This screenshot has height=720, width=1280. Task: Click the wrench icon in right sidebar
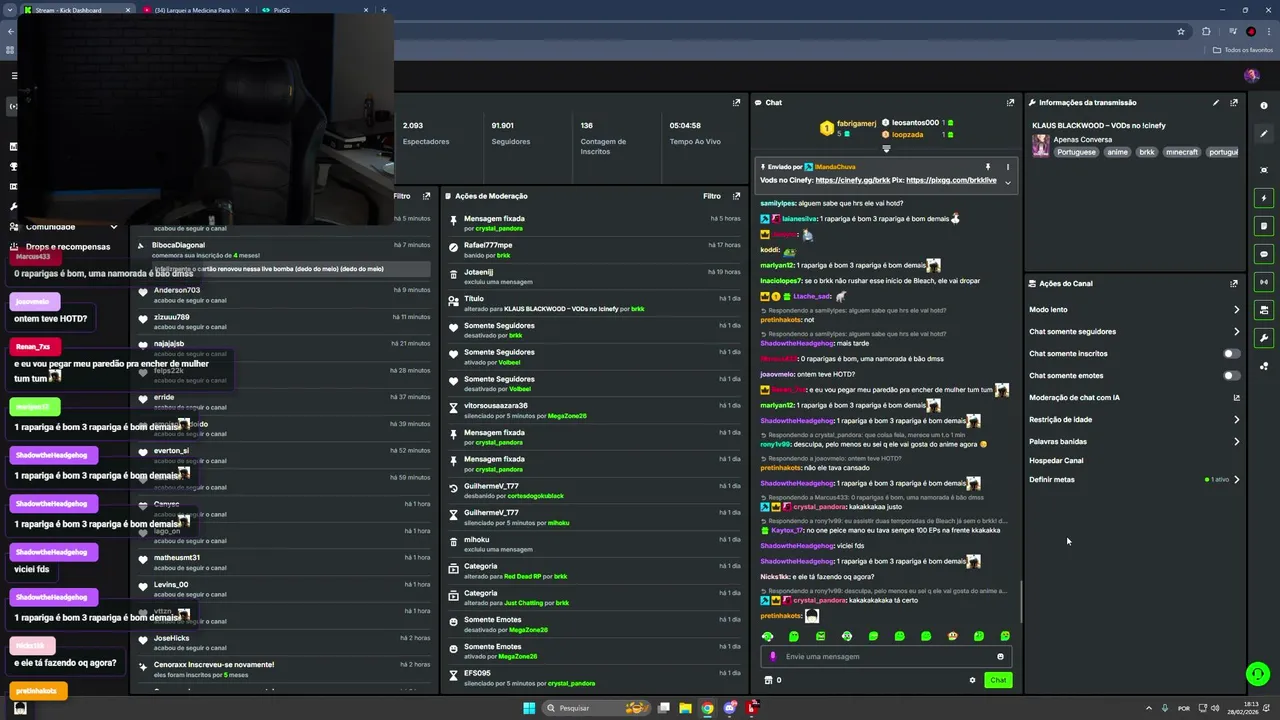1264,338
